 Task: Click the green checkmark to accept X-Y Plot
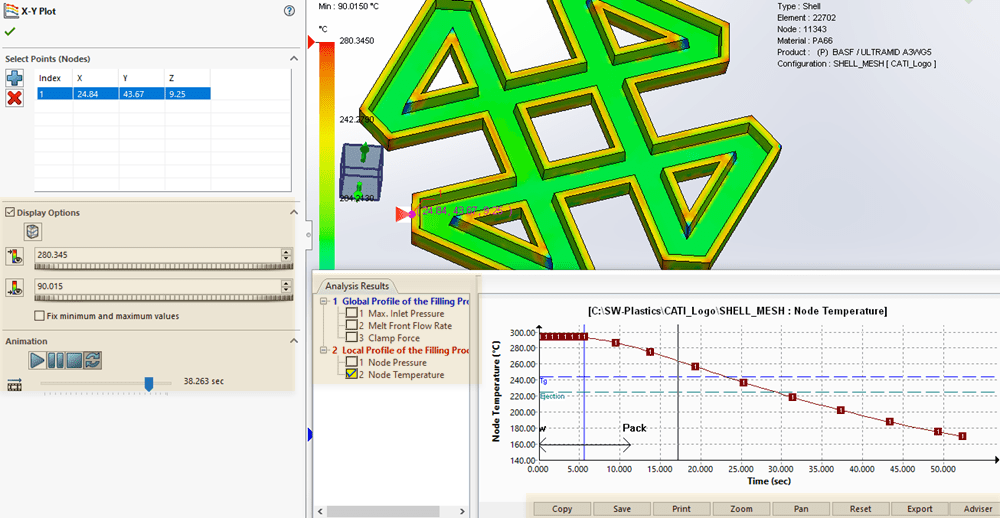click(x=10, y=32)
